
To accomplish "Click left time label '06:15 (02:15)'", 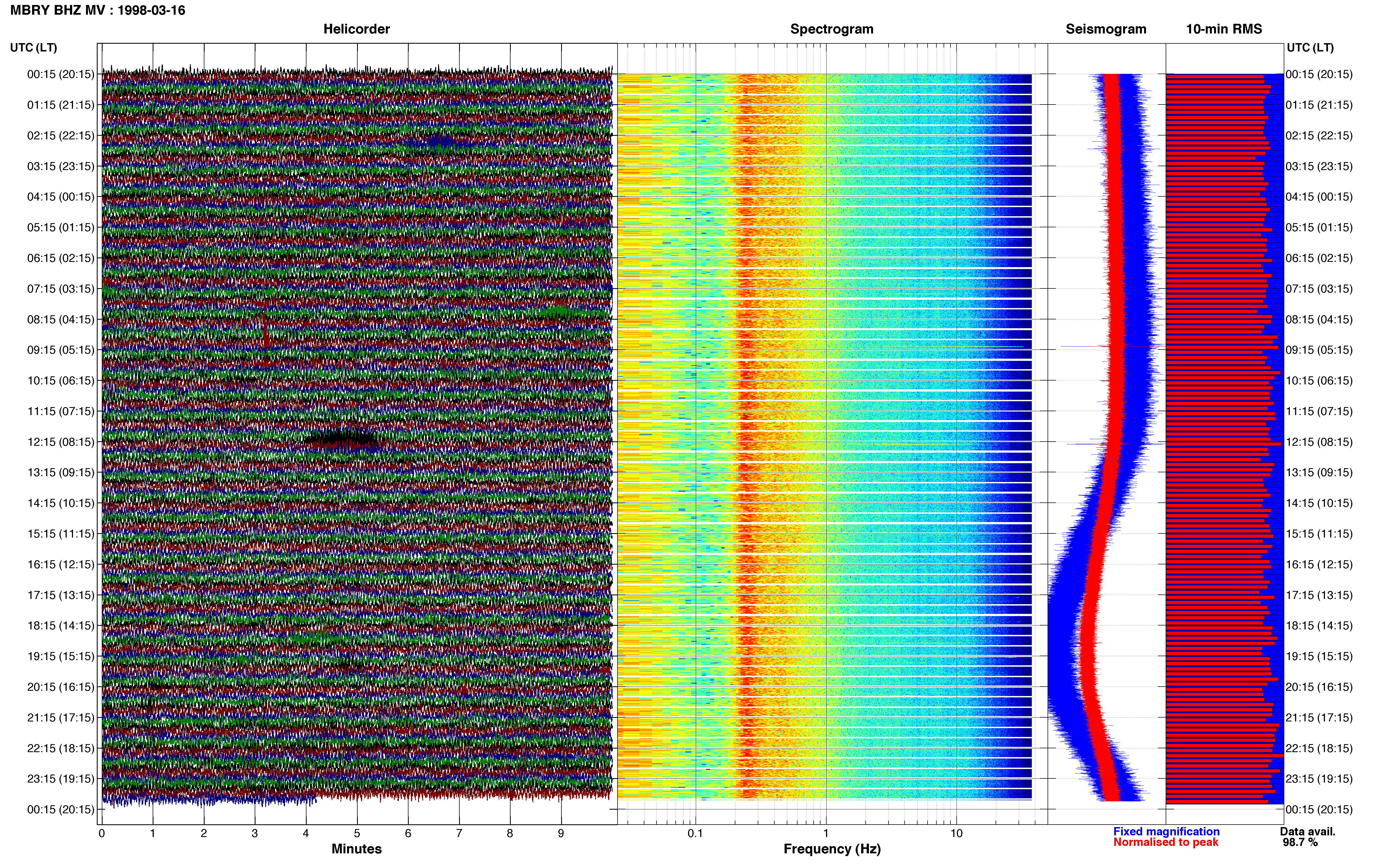I will pos(60,258).
